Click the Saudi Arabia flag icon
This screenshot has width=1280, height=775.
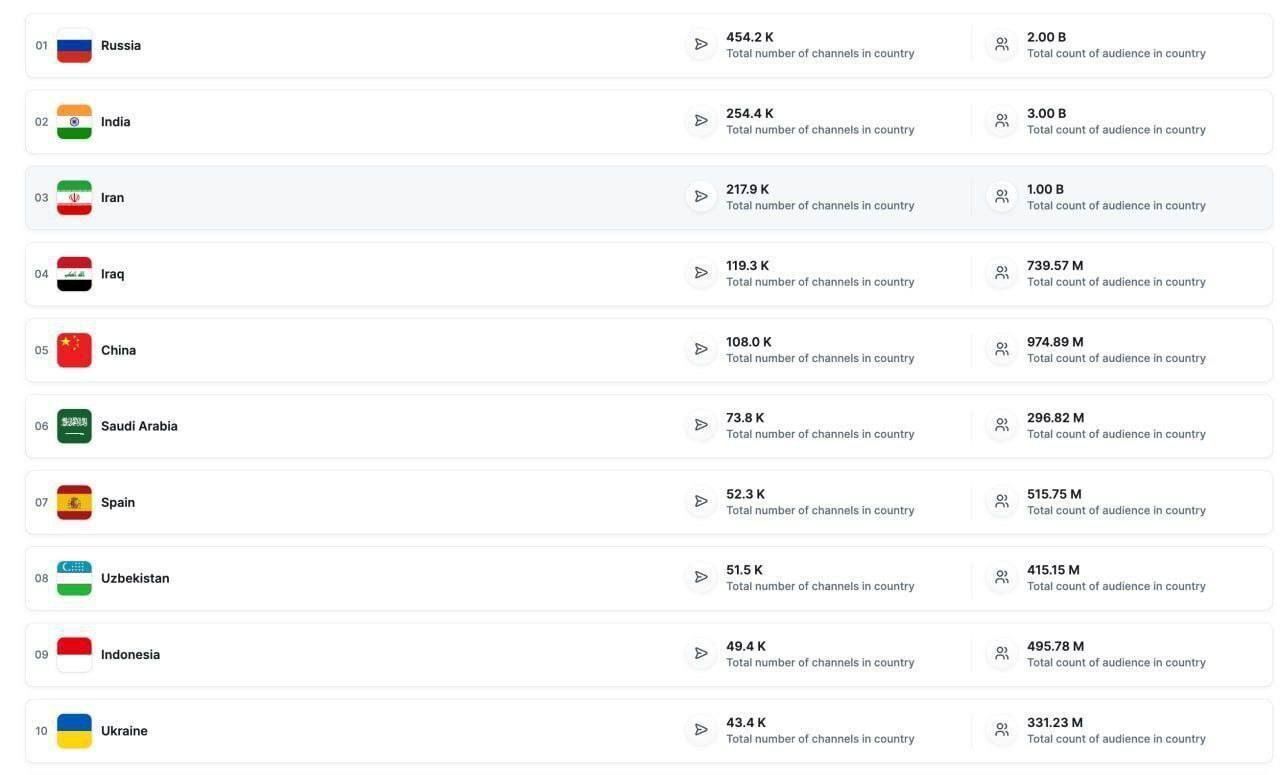click(x=74, y=426)
